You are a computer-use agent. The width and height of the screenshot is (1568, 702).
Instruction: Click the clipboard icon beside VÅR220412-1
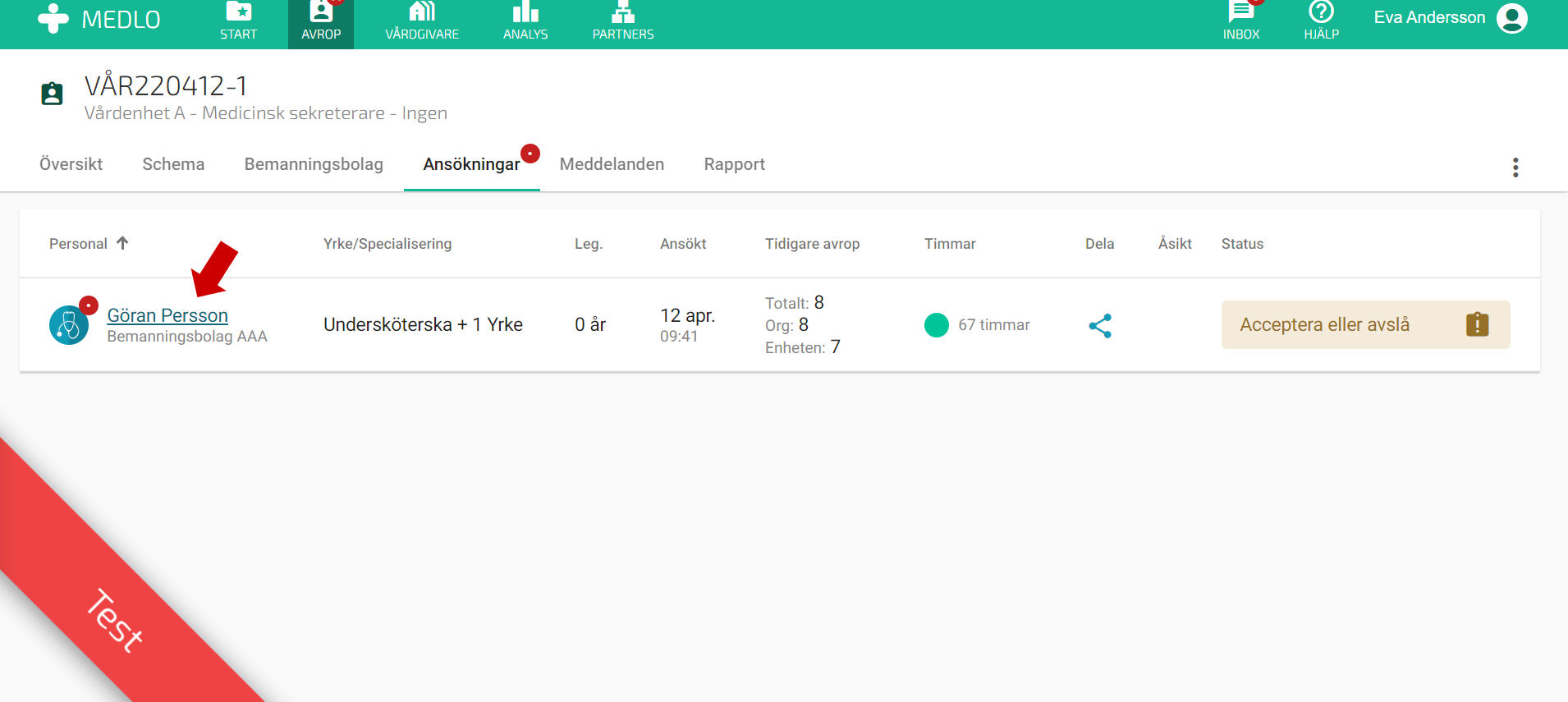52,94
